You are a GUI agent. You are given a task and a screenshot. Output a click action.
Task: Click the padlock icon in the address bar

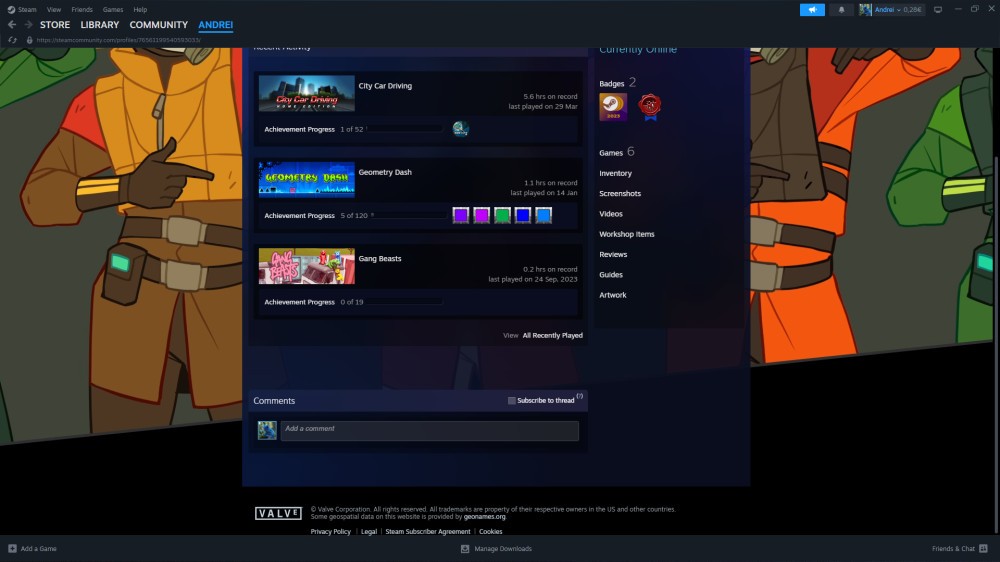tap(29, 40)
